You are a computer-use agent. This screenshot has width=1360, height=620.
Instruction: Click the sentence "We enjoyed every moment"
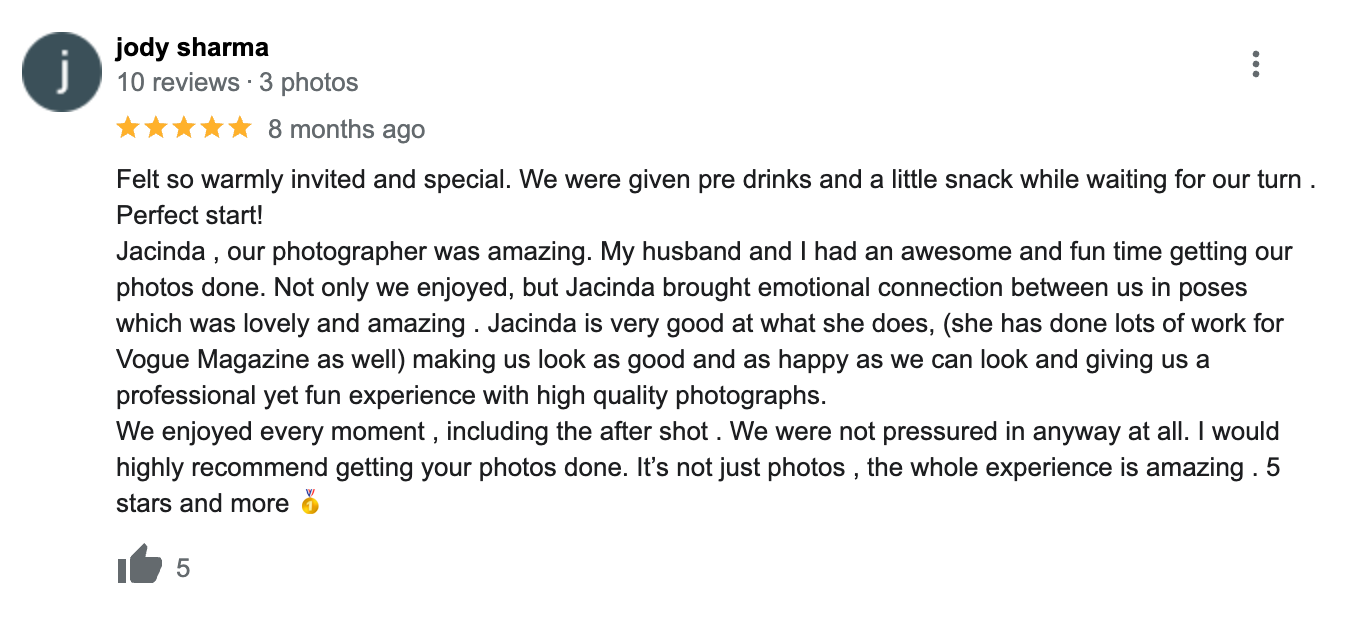pyautogui.click(x=274, y=432)
